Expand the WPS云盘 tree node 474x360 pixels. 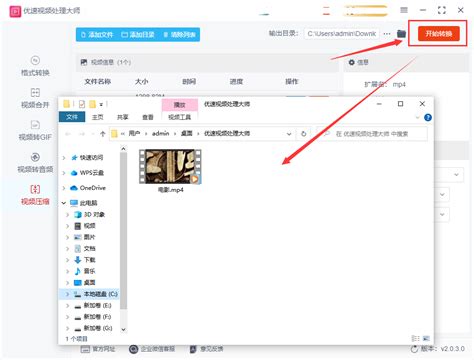click(64, 173)
